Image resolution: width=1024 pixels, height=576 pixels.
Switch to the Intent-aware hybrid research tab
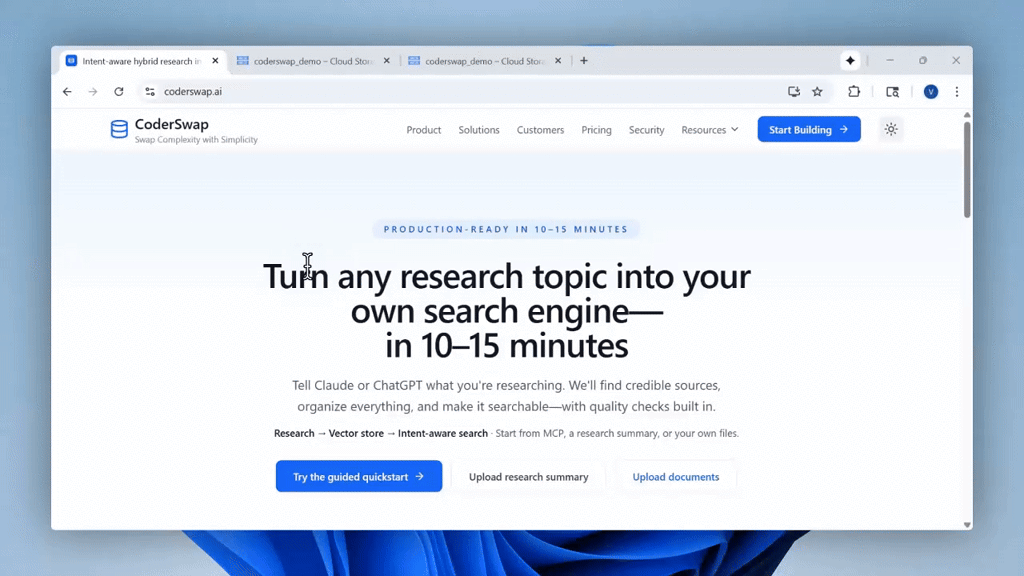(x=142, y=61)
